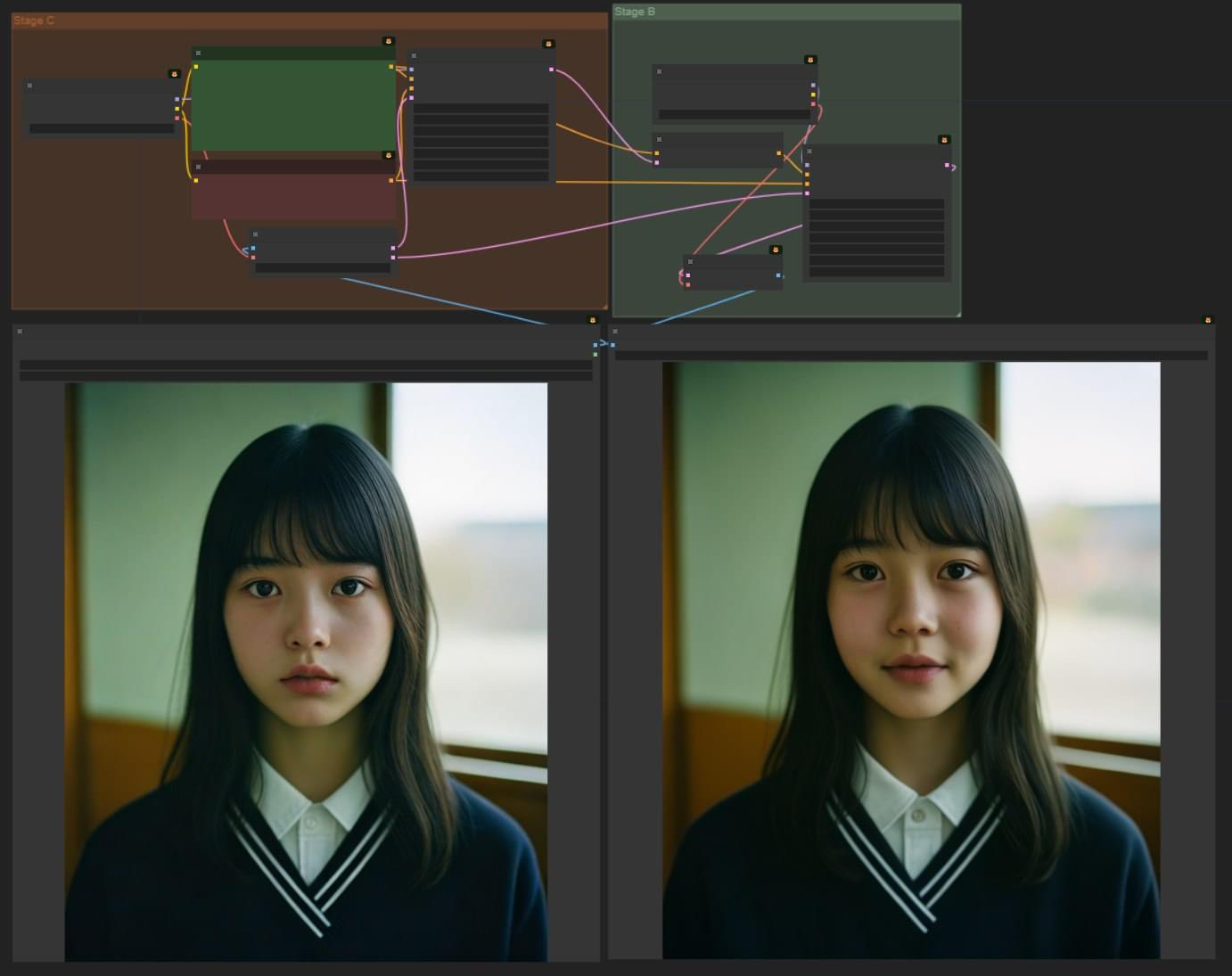1232x976 pixels.
Task: Click the left portrait image preview
Action: pos(306,672)
